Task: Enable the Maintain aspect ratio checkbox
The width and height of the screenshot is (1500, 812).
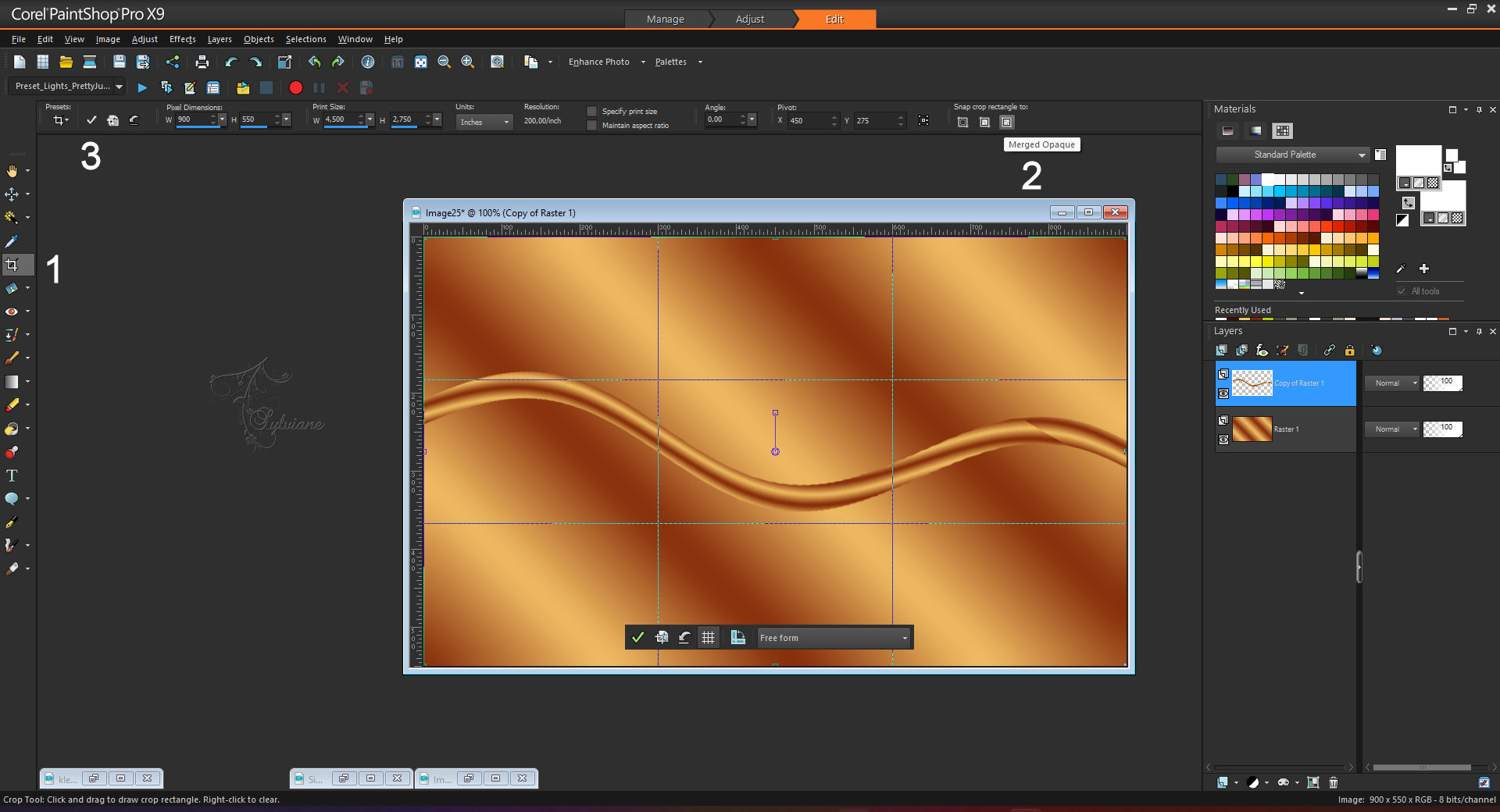Action: pos(591,125)
